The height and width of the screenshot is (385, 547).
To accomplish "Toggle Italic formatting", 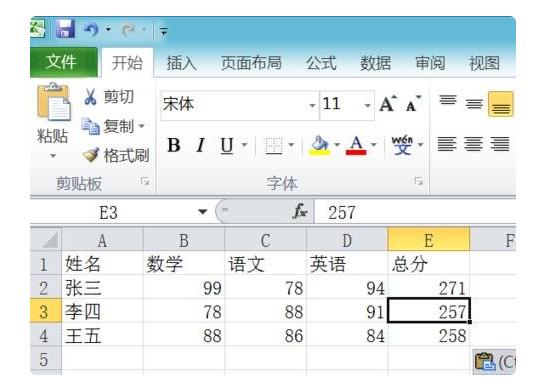I will [201, 145].
